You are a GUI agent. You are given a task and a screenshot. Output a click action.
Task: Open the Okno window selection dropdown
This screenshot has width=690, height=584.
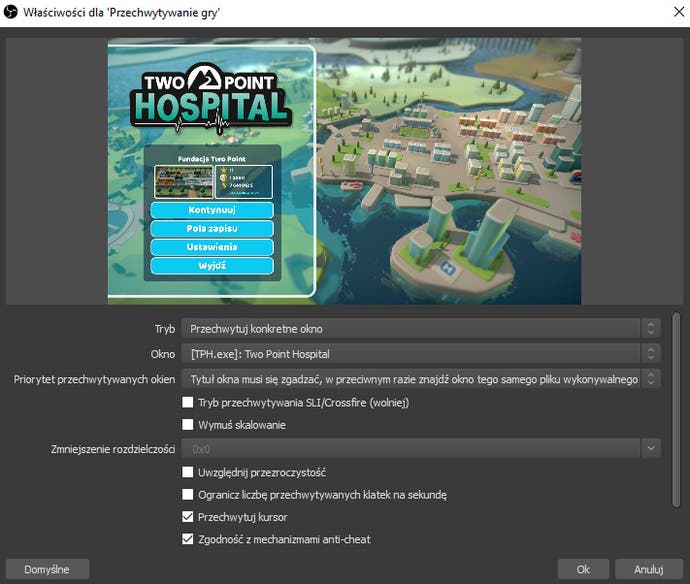pyautogui.click(x=421, y=353)
